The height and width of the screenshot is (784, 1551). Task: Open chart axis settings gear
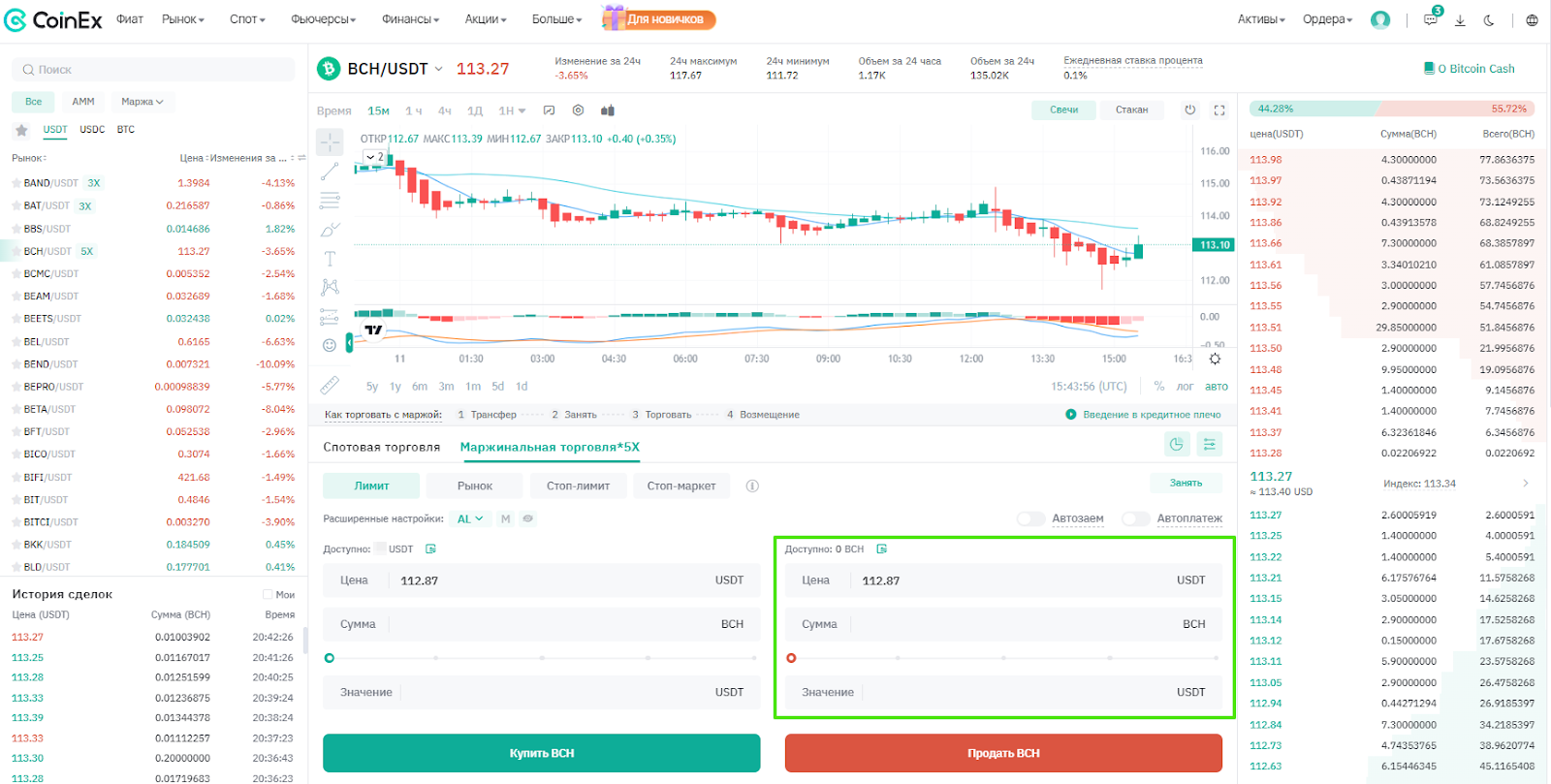pos(1215,359)
